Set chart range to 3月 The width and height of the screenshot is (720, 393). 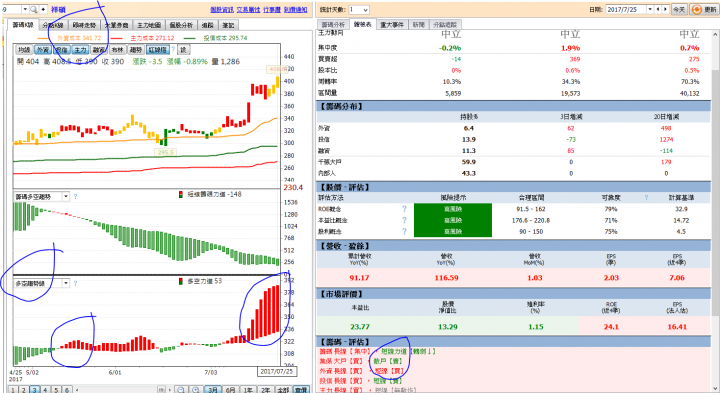[x=212, y=390]
